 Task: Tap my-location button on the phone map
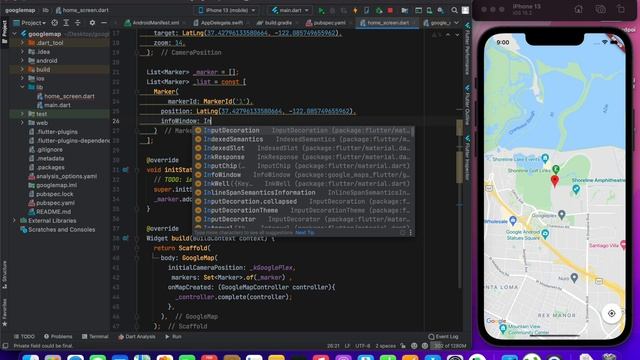click(611, 313)
